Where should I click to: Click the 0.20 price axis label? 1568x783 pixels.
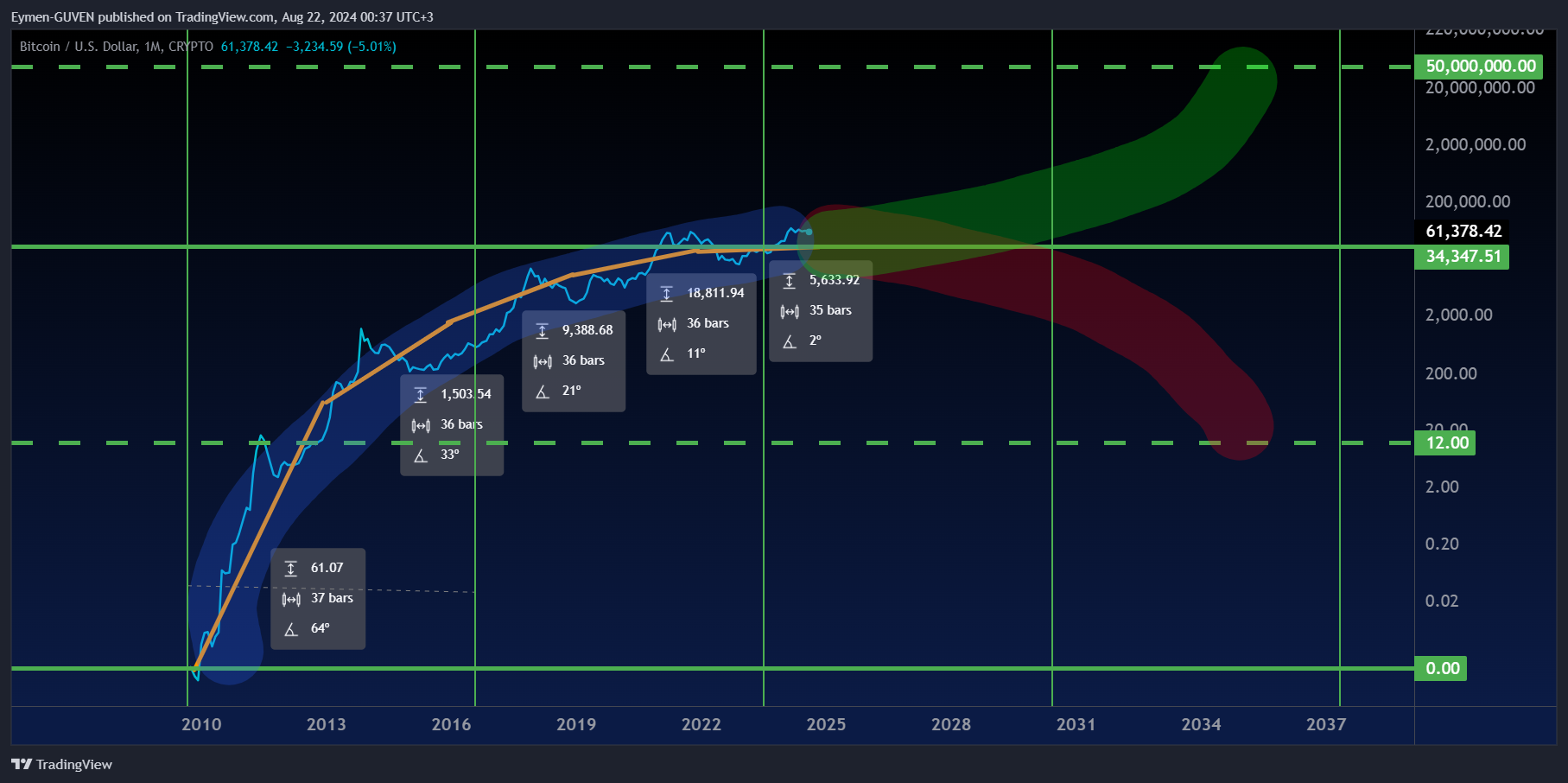1442,544
